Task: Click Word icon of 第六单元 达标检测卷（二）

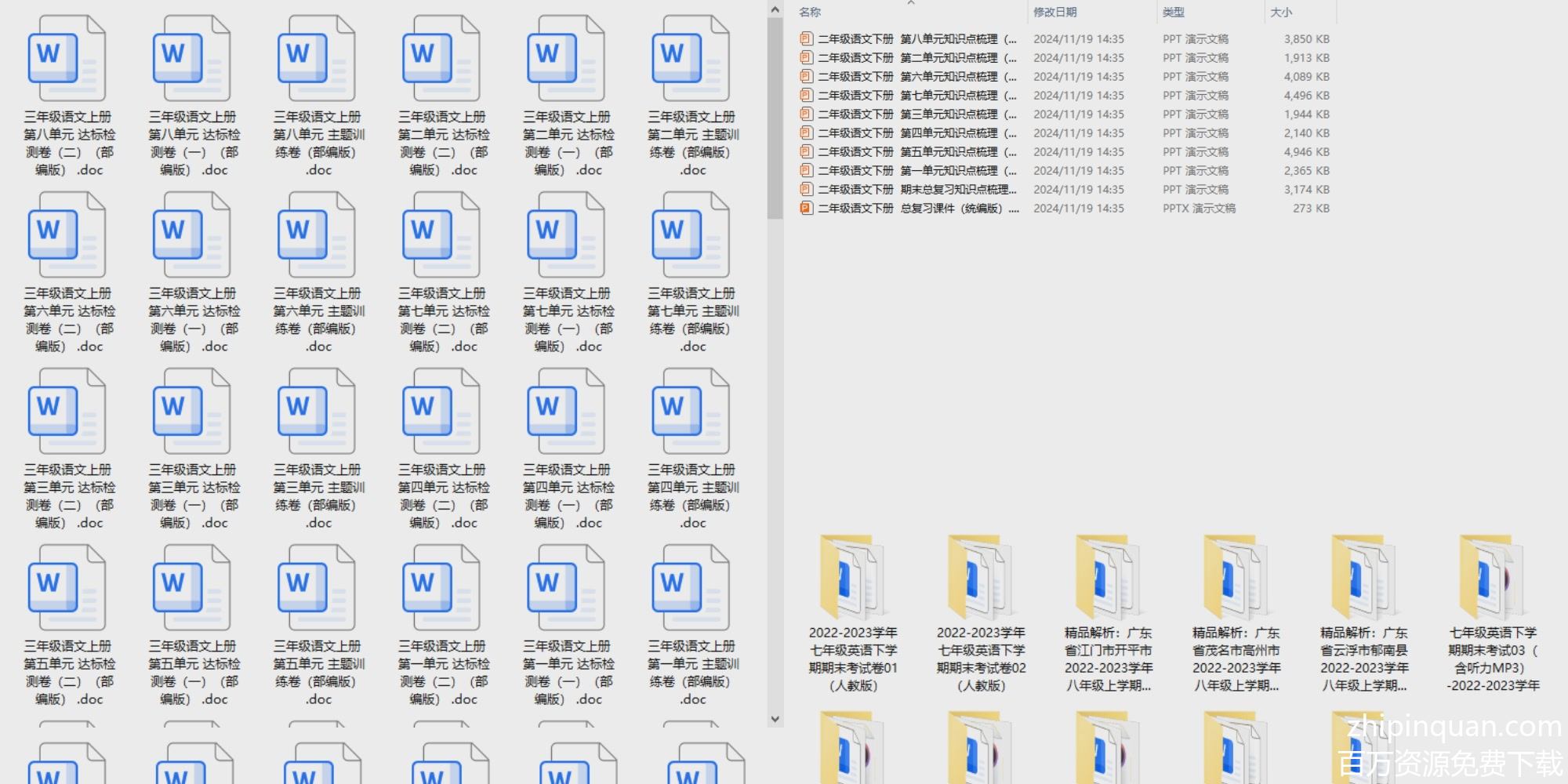Action: pos(67,235)
